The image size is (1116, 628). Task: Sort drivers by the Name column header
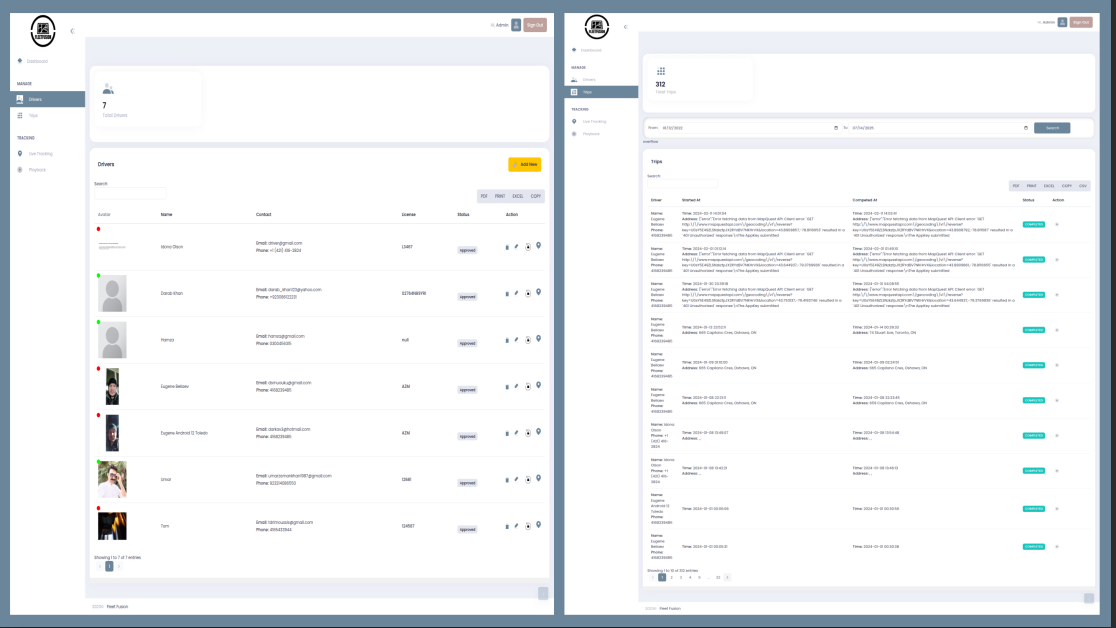167,214
